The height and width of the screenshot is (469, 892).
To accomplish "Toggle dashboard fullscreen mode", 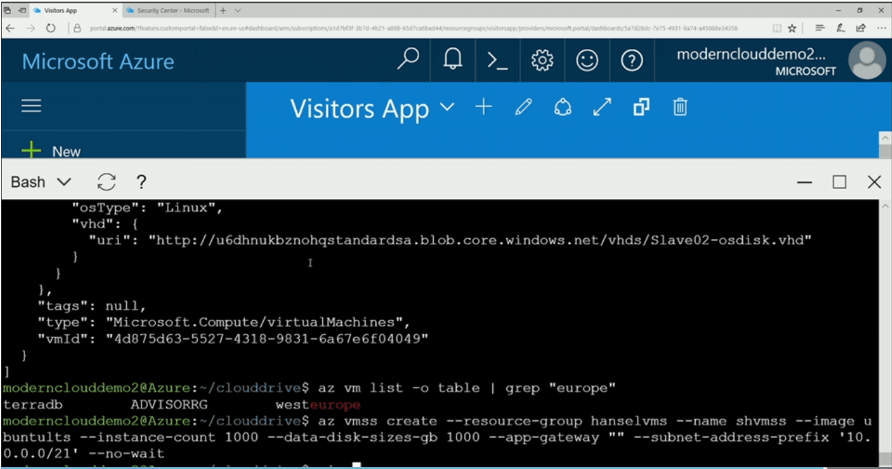I will click(602, 107).
